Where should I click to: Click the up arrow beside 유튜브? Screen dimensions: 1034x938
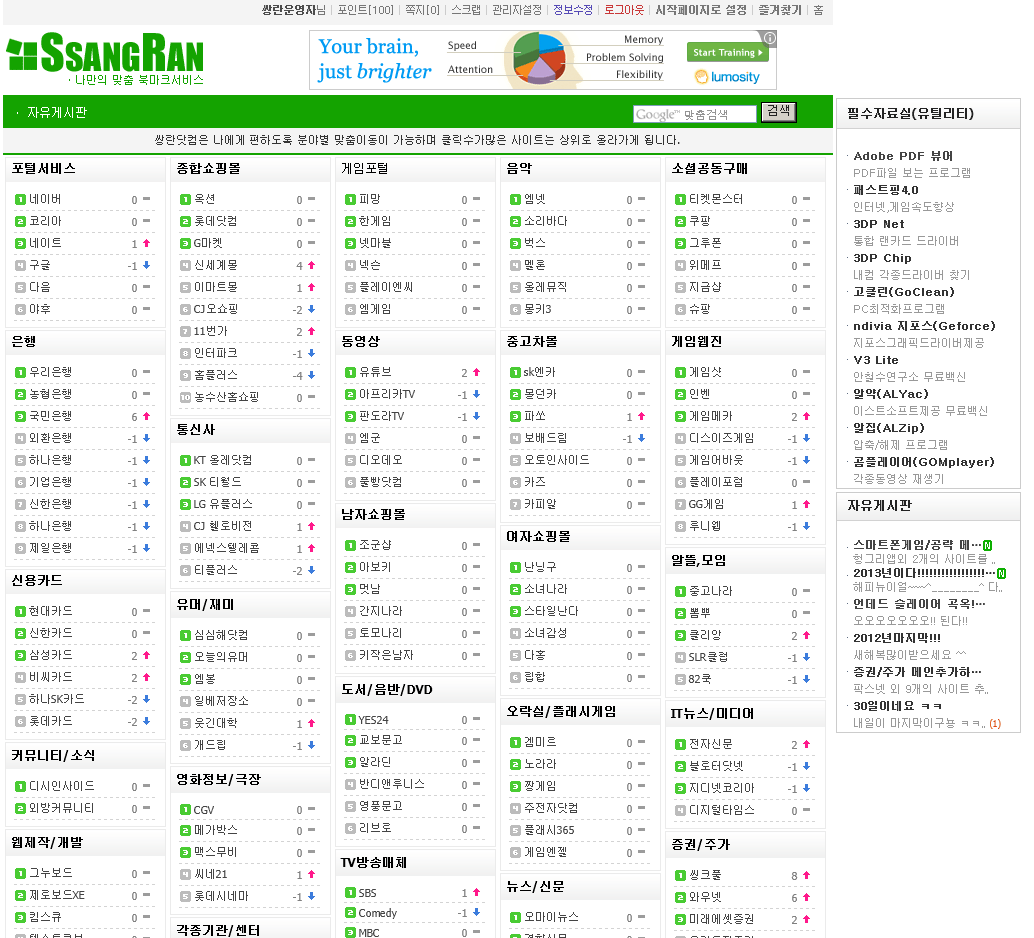476,372
